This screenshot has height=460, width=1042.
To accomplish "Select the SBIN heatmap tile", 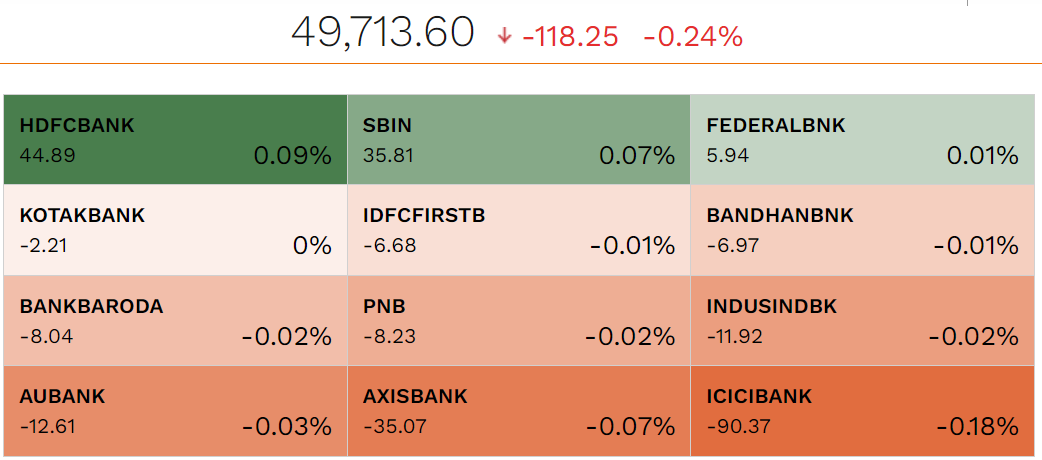I will [519, 140].
